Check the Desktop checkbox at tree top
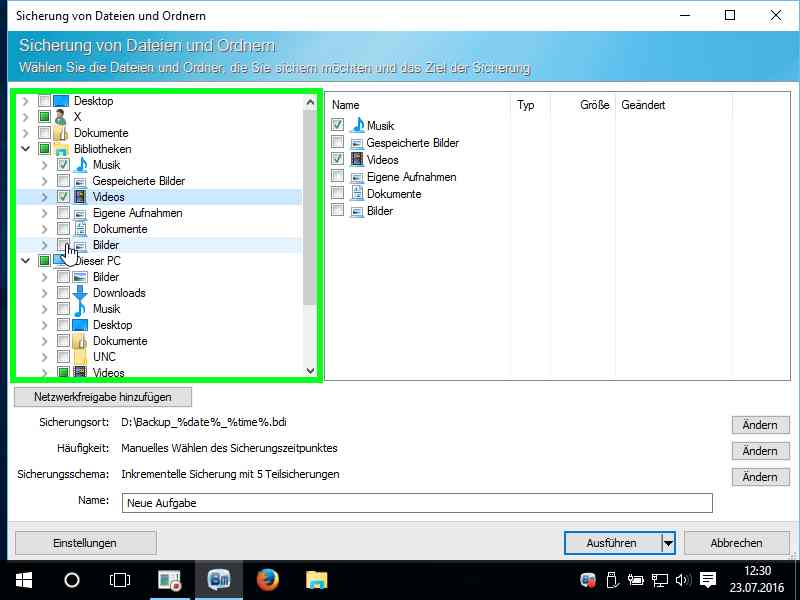 point(44,101)
